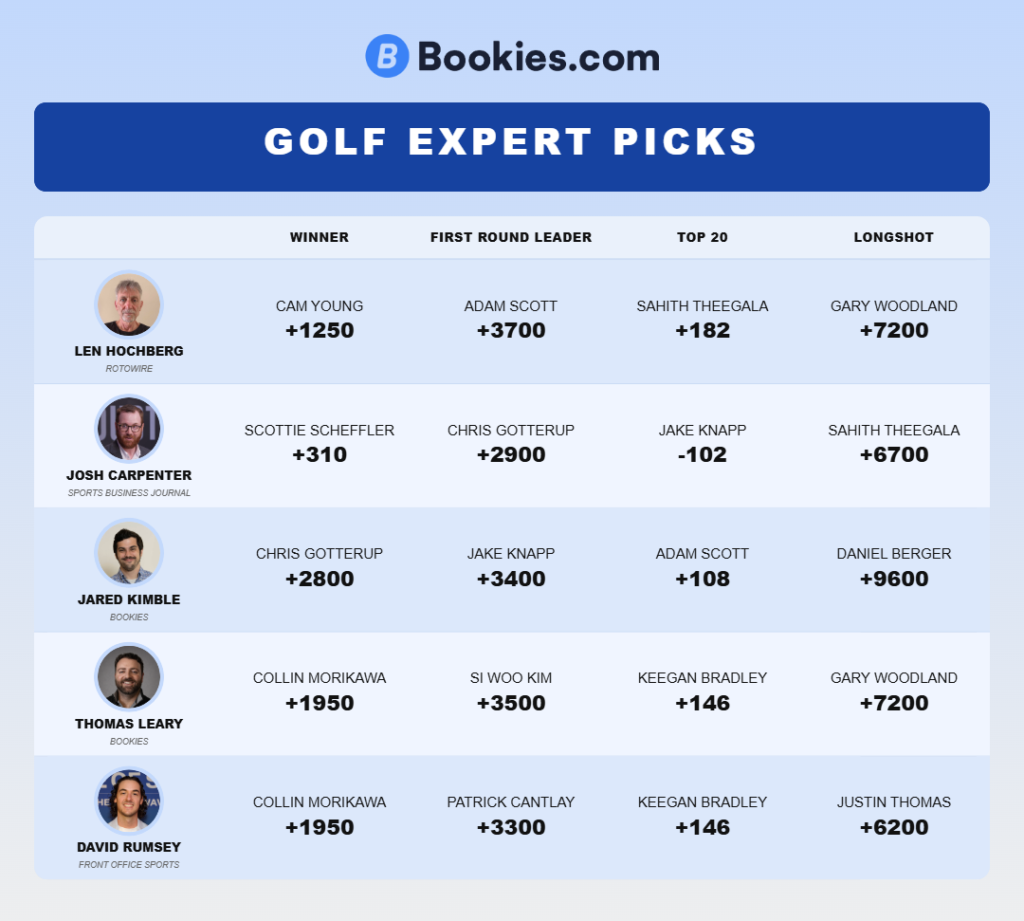Click the Si Woo Kim +3500 pick
The image size is (1024, 921).
(x=511, y=702)
